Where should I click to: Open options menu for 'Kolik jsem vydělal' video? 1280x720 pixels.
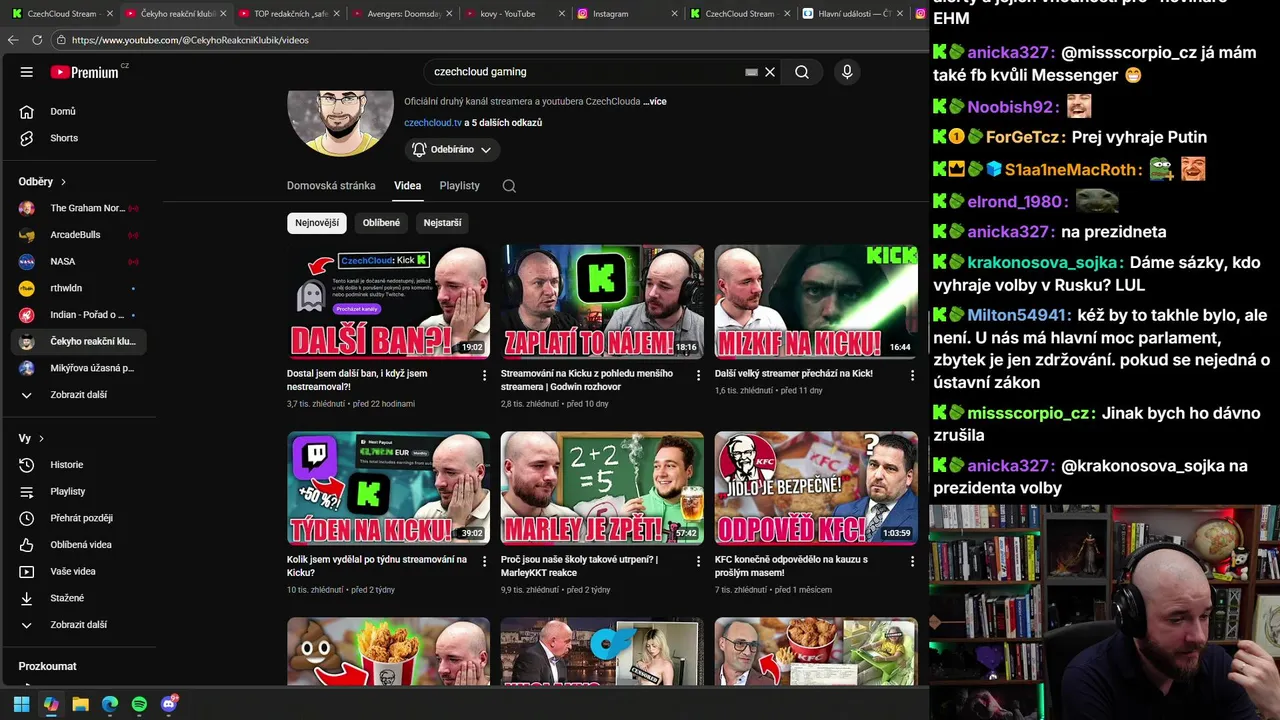[x=485, y=561]
